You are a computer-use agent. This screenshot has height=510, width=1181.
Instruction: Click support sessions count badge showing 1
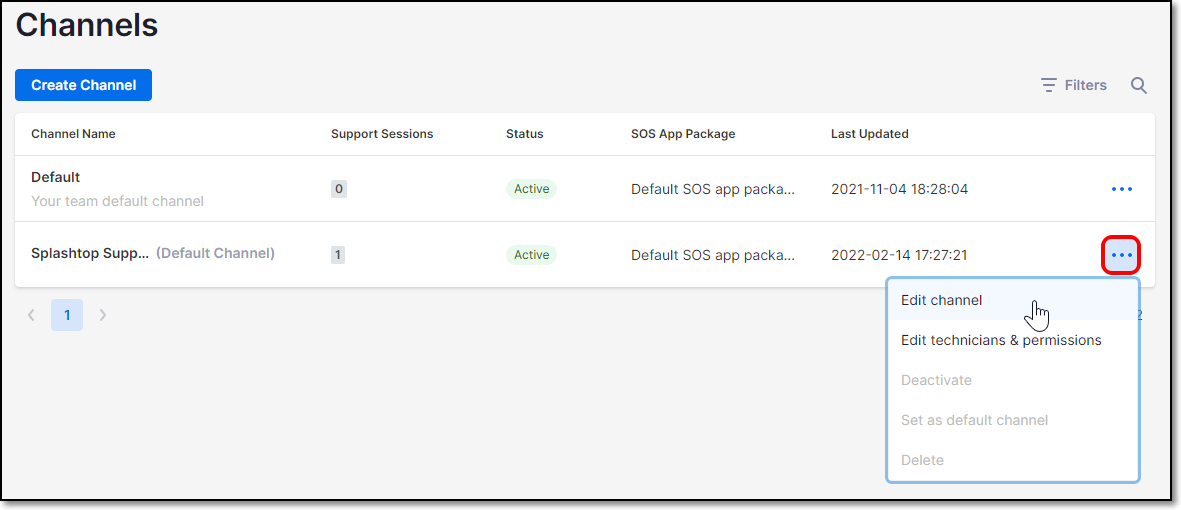pyautogui.click(x=338, y=255)
